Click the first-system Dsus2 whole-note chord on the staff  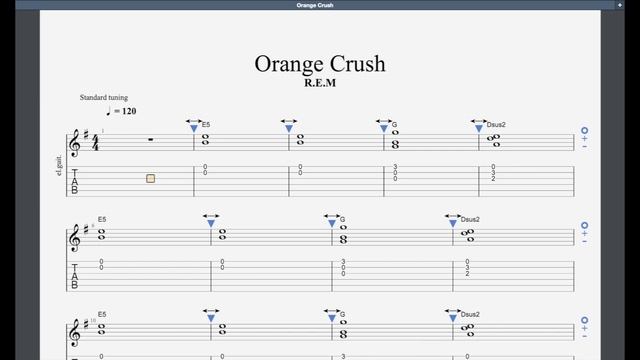(x=494, y=141)
